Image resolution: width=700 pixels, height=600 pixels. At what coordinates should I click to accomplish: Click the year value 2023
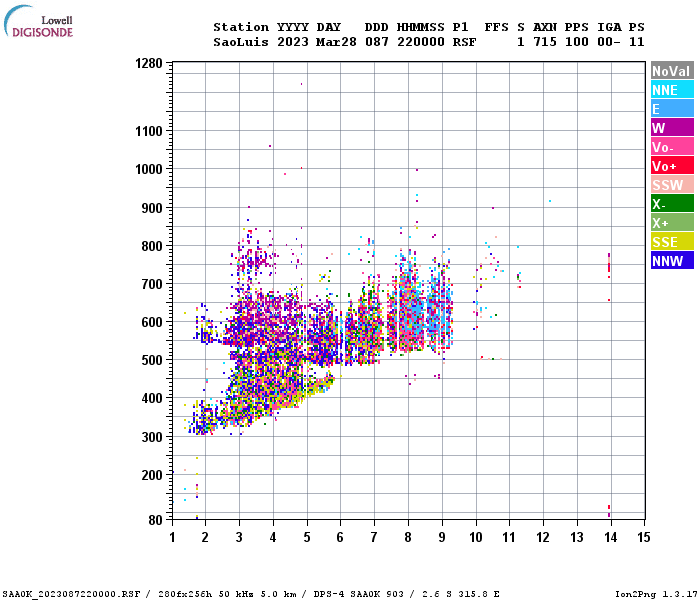coord(293,42)
